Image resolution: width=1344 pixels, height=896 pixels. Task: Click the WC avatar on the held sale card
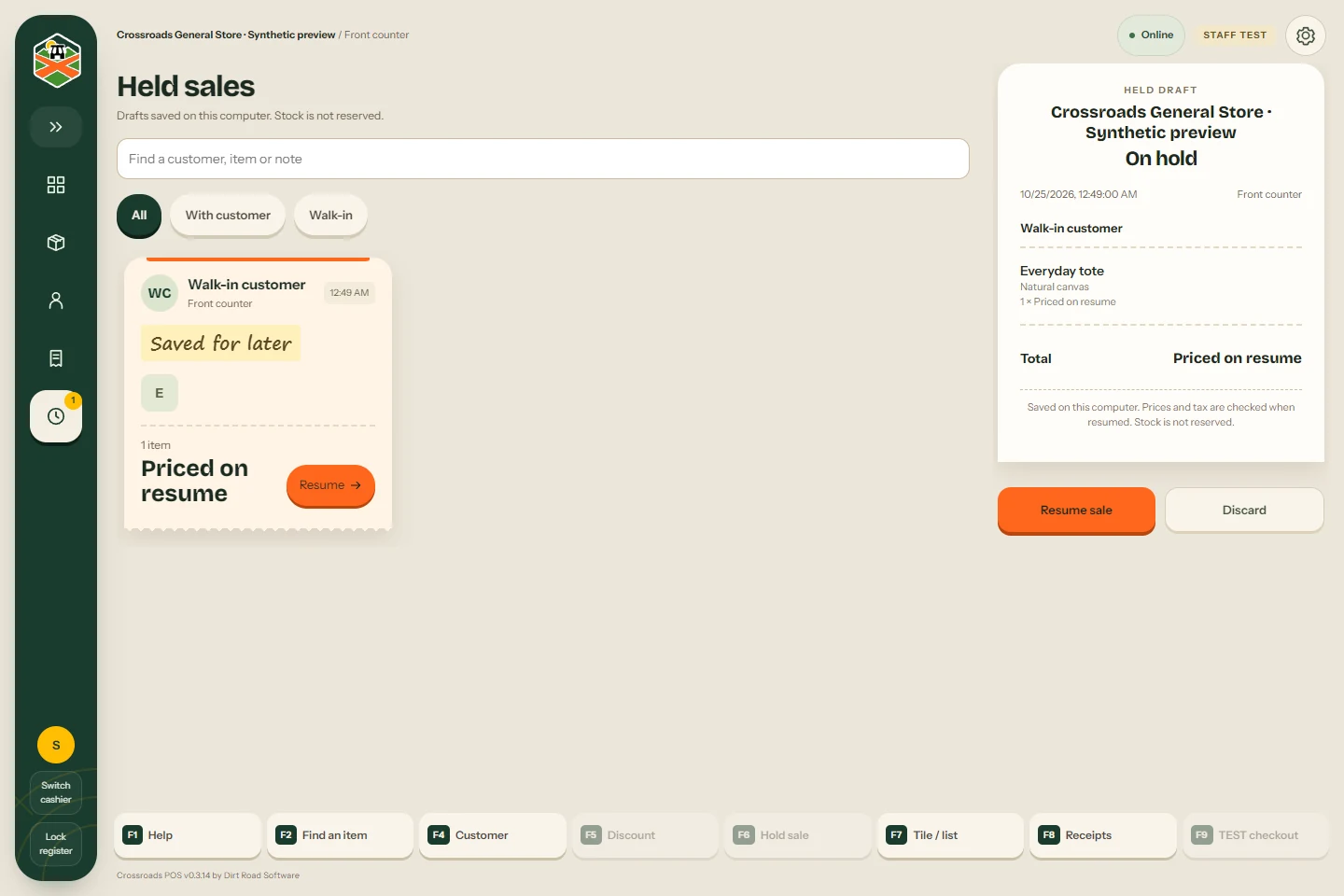pyautogui.click(x=160, y=293)
